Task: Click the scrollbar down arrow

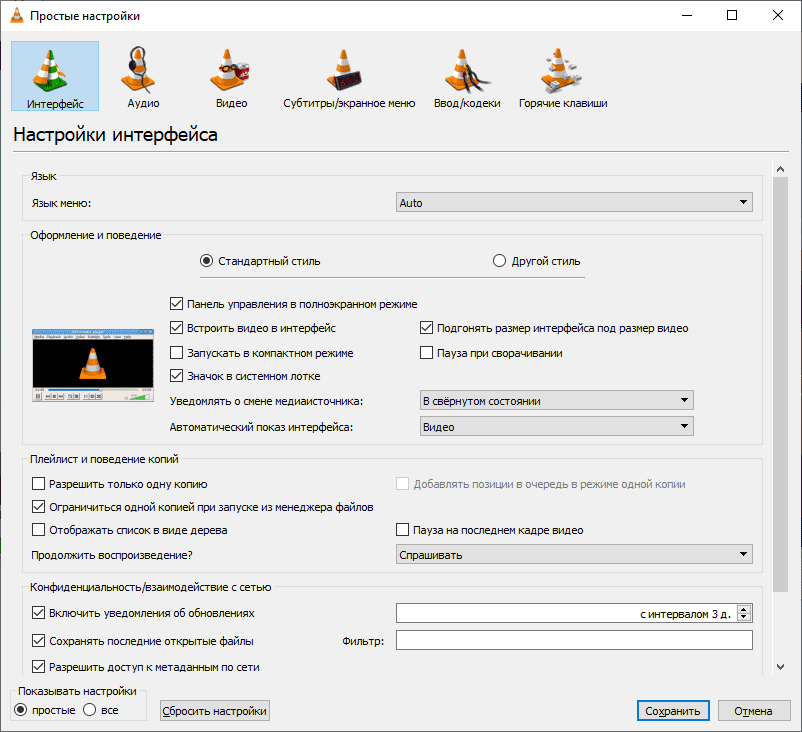Action: click(x=780, y=667)
